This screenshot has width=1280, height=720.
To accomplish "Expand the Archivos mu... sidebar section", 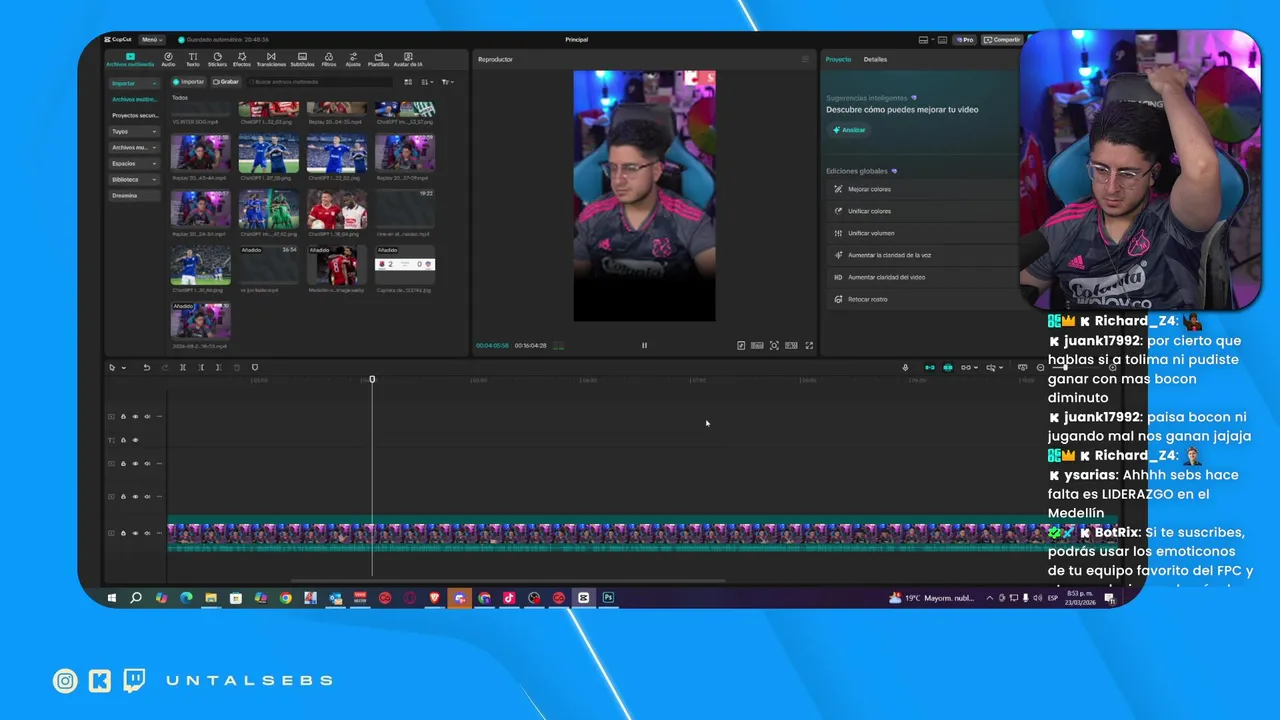I will point(134,147).
